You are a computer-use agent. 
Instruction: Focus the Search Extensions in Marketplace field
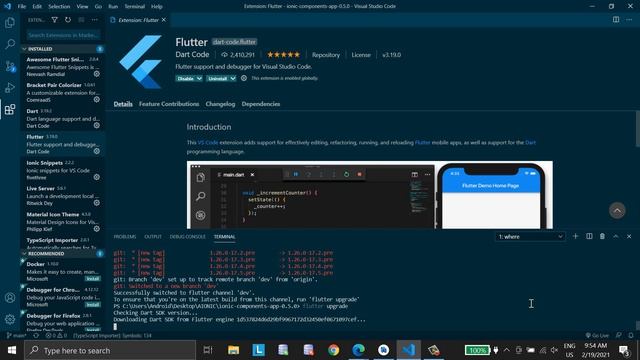[x=63, y=35]
